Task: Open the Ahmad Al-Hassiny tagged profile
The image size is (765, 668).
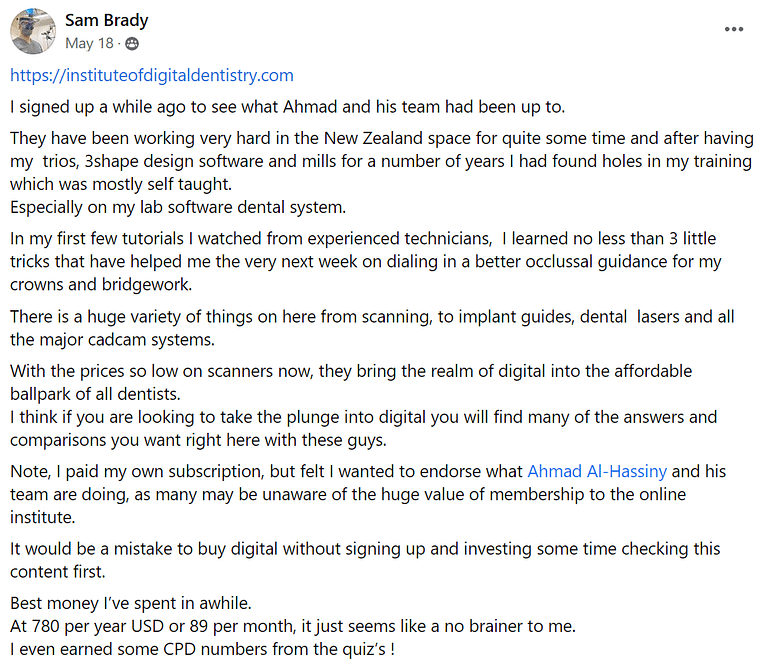Action: coord(597,471)
